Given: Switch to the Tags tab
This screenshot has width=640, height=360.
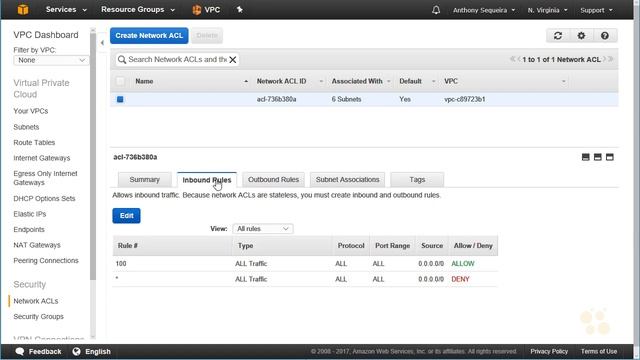Looking at the screenshot, I should [417, 180].
